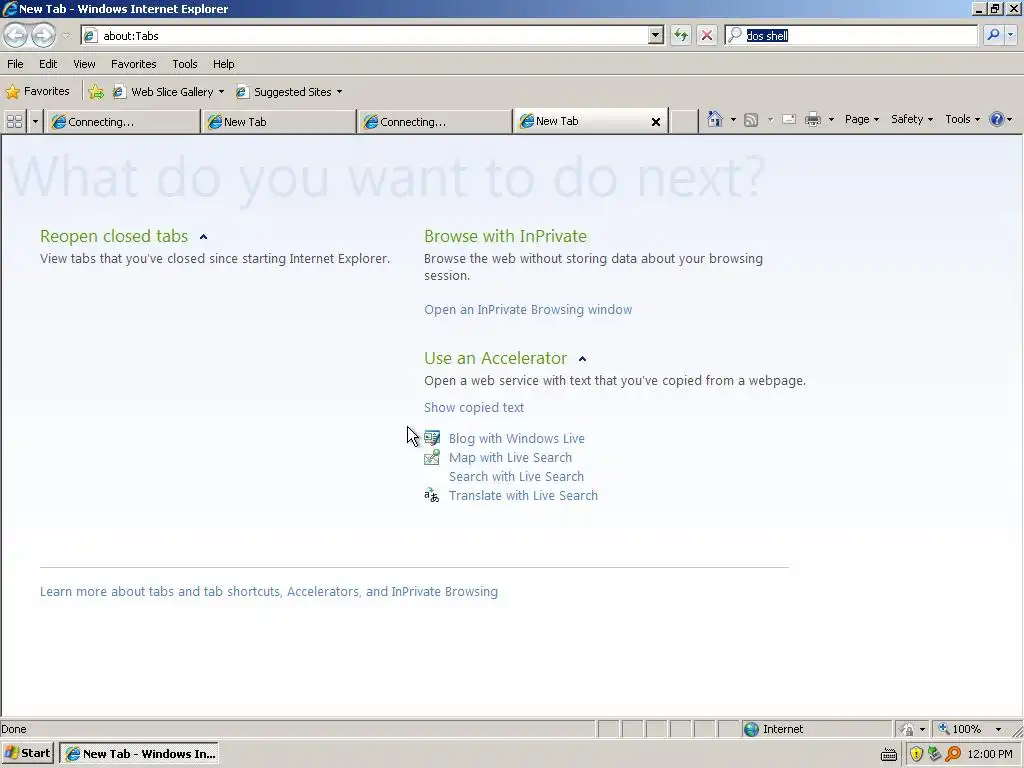Click the Search magnifier button
Viewport: 1024px width, 768px height.
click(993, 35)
